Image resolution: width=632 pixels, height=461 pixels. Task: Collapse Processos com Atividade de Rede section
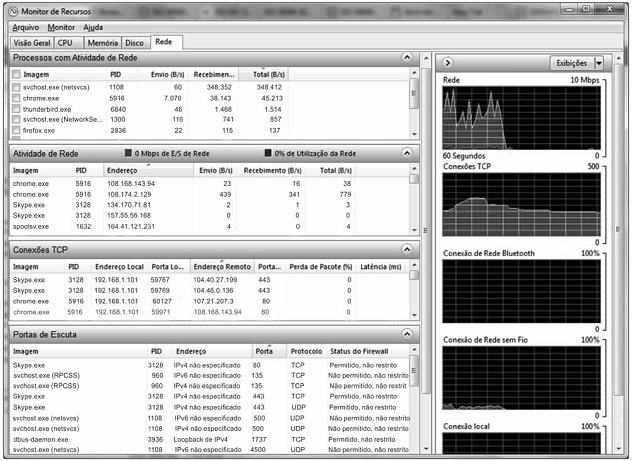pos(406,59)
